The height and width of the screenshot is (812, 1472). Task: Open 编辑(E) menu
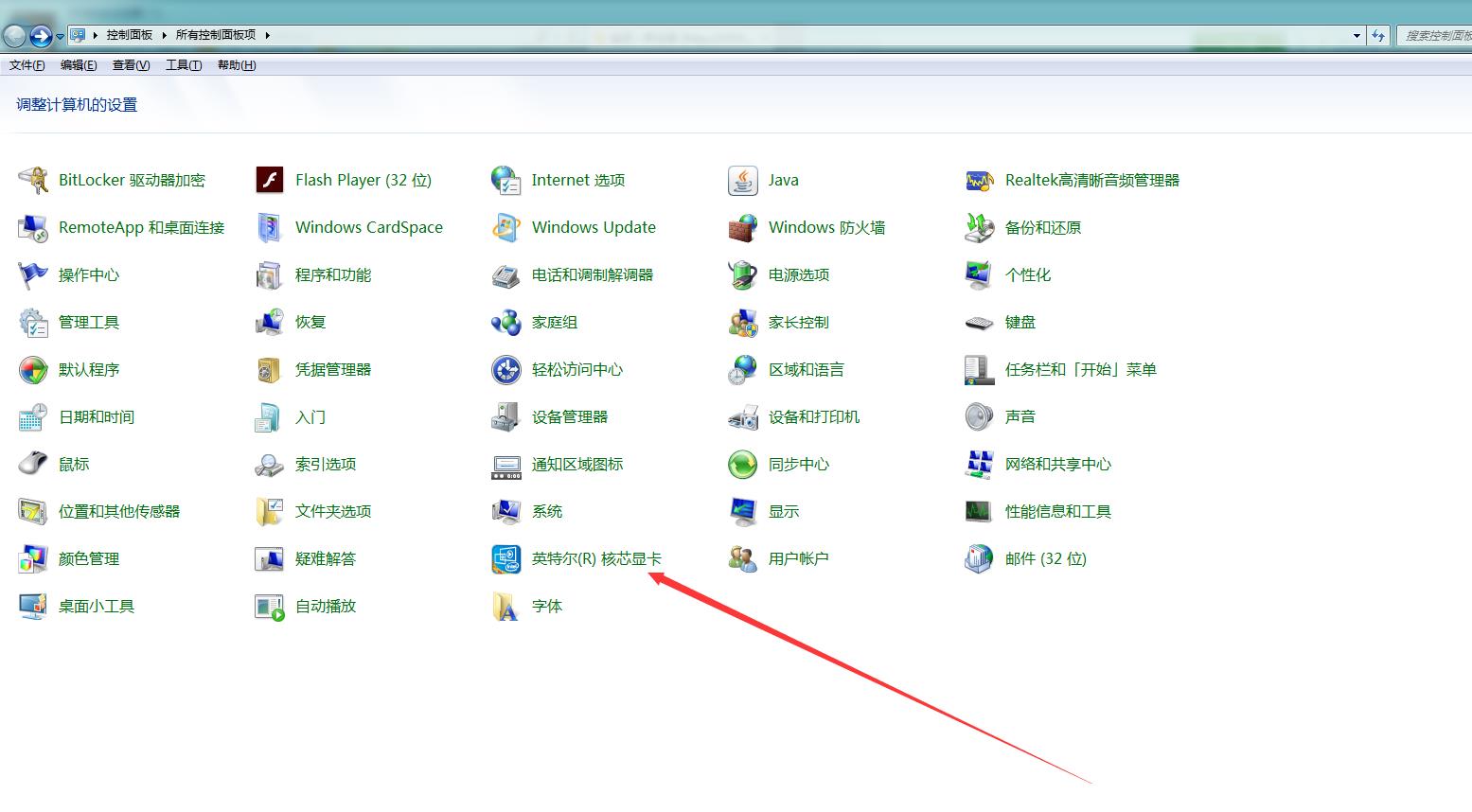pyautogui.click(x=79, y=65)
